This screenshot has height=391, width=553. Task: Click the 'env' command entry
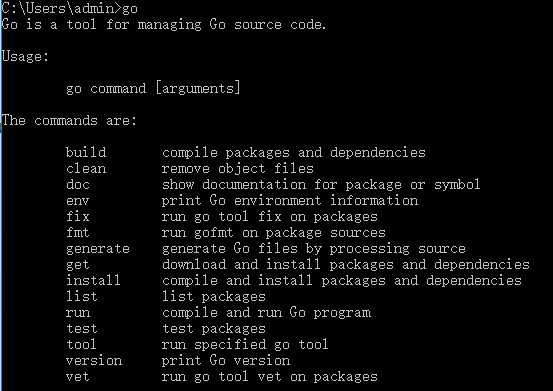pyautogui.click(x=78, y=201)
